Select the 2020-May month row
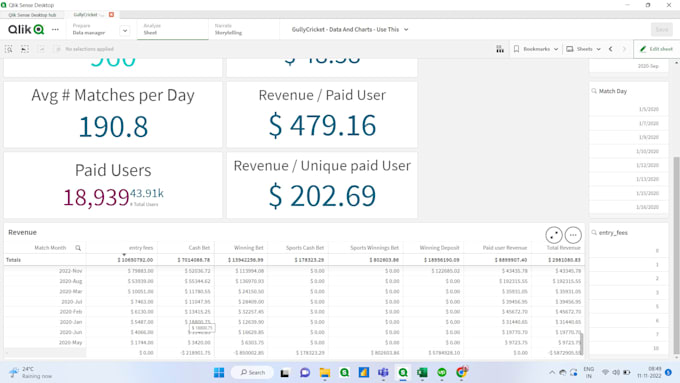680x383 pixels. click(71, 343)
